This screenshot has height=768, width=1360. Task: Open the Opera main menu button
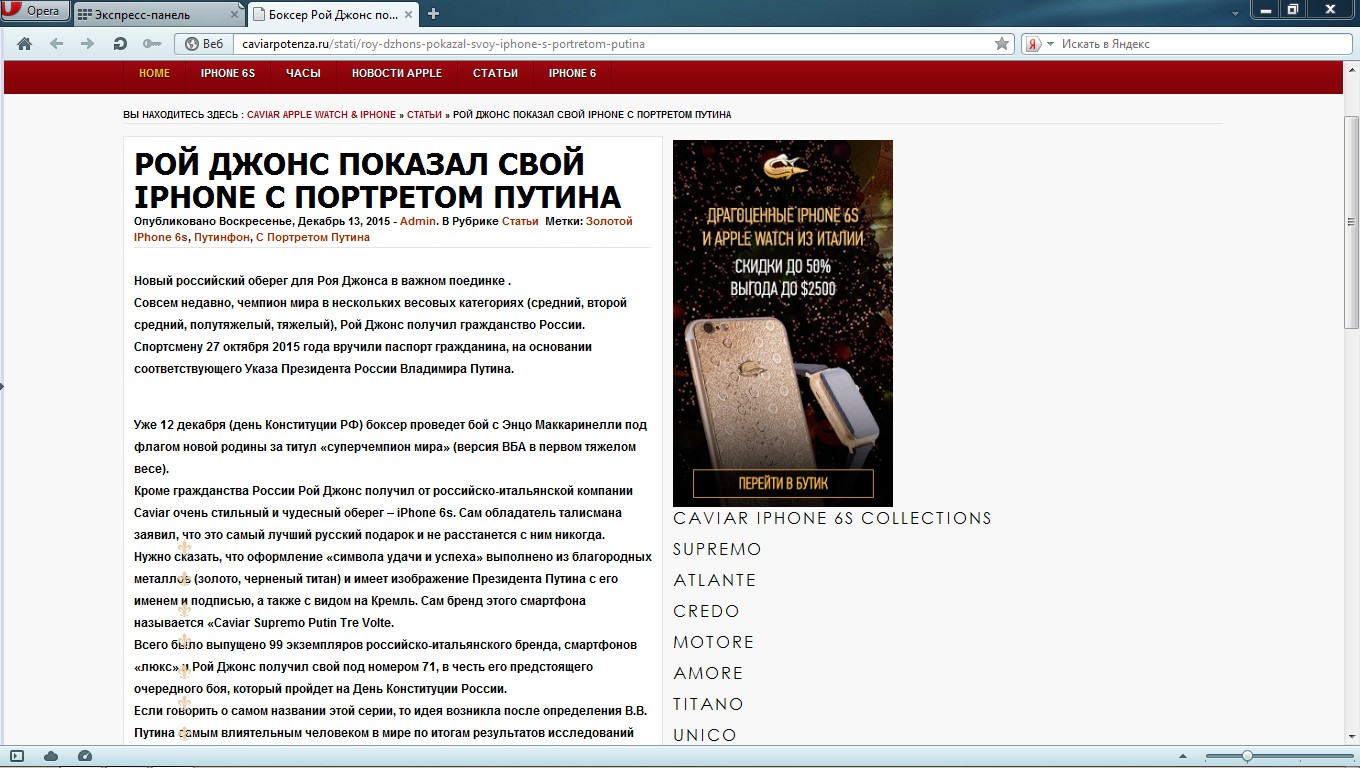click(35, 11)
